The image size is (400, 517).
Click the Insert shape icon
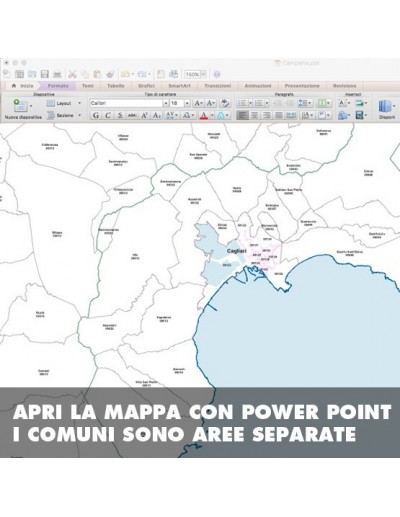[x=342, y=115]
